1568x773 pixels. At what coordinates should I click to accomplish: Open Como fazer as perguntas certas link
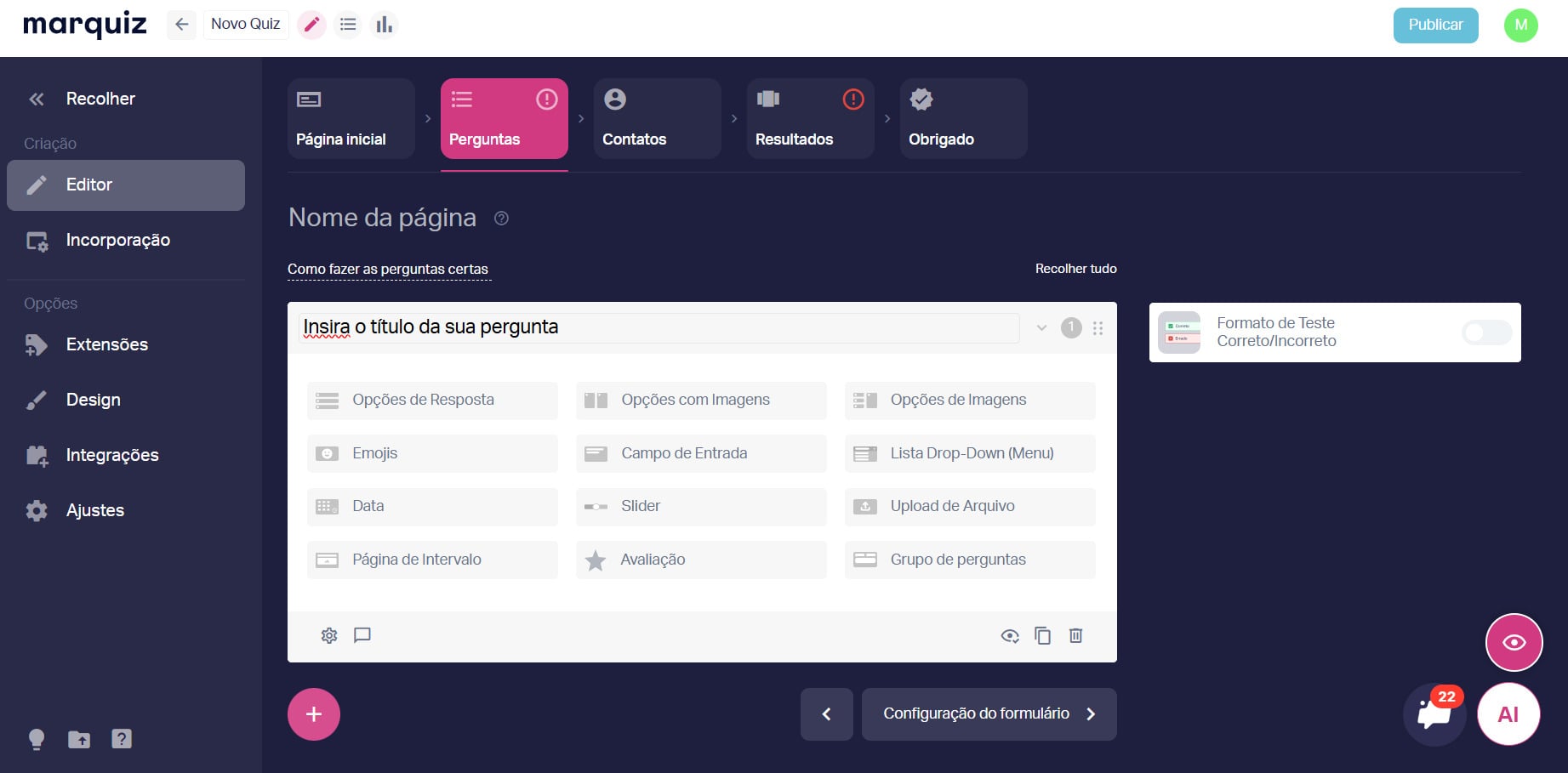point(388,269)
